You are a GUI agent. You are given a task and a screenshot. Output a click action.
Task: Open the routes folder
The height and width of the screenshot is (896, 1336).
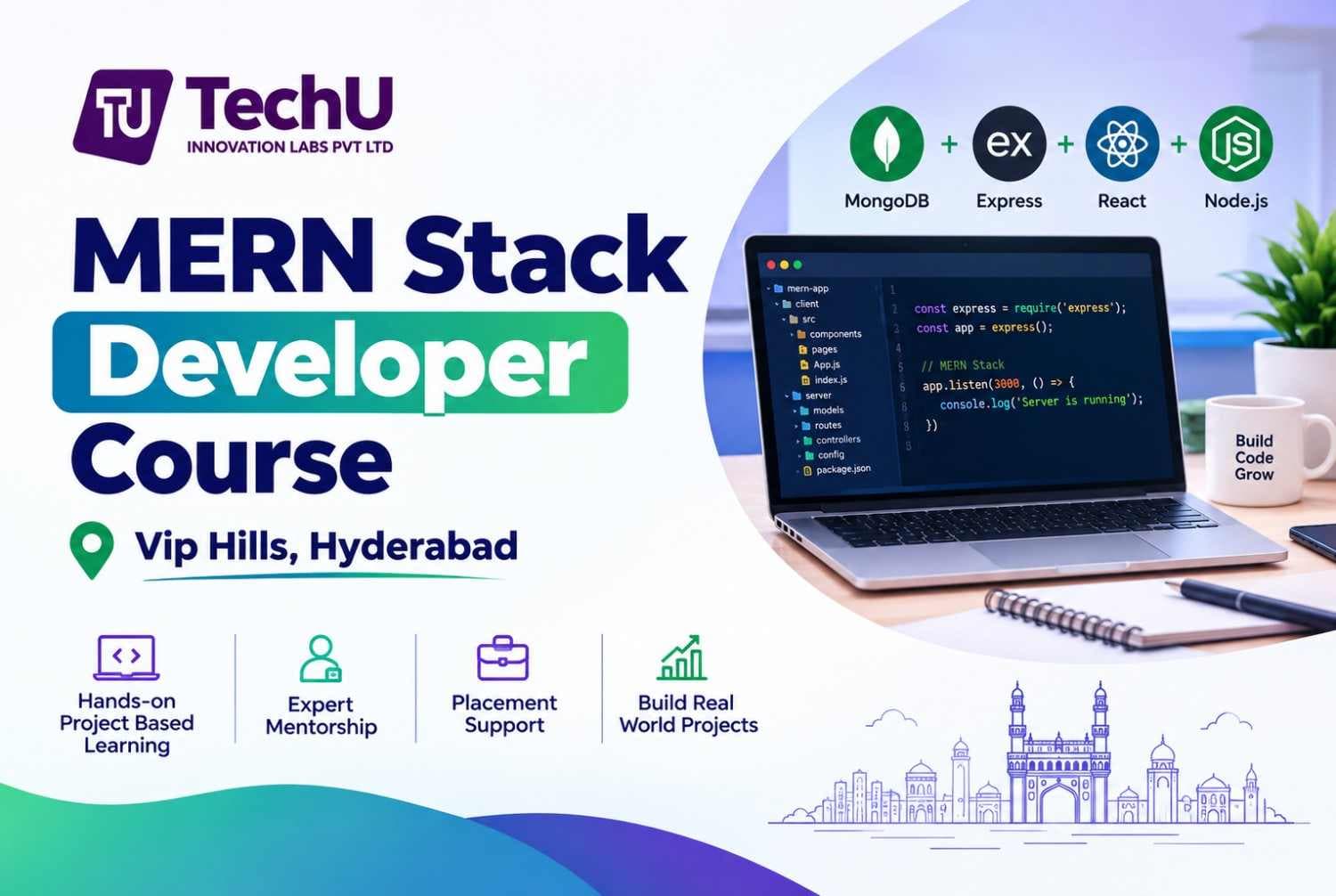coord(819,426)
